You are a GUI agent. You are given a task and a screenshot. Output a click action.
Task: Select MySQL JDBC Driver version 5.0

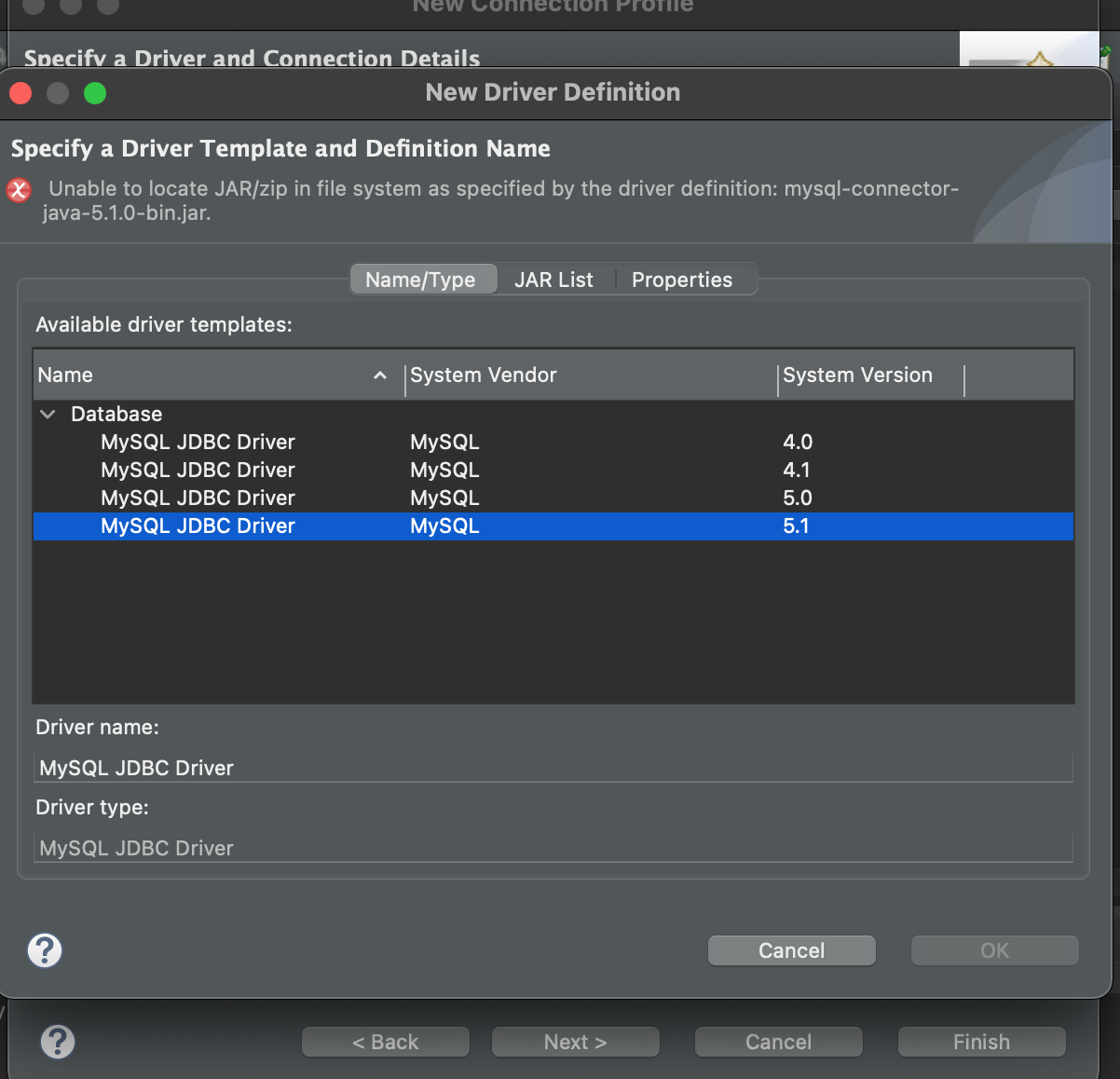click(x=553, y=498)
